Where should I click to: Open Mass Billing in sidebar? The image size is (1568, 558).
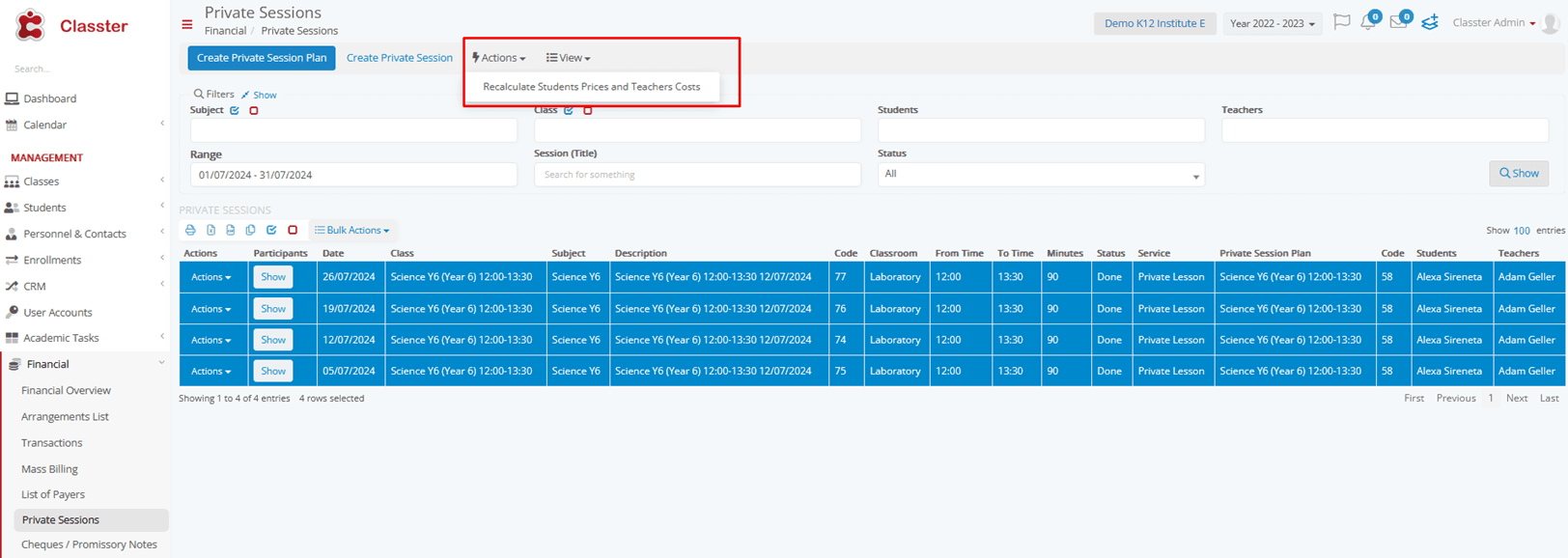49,468
